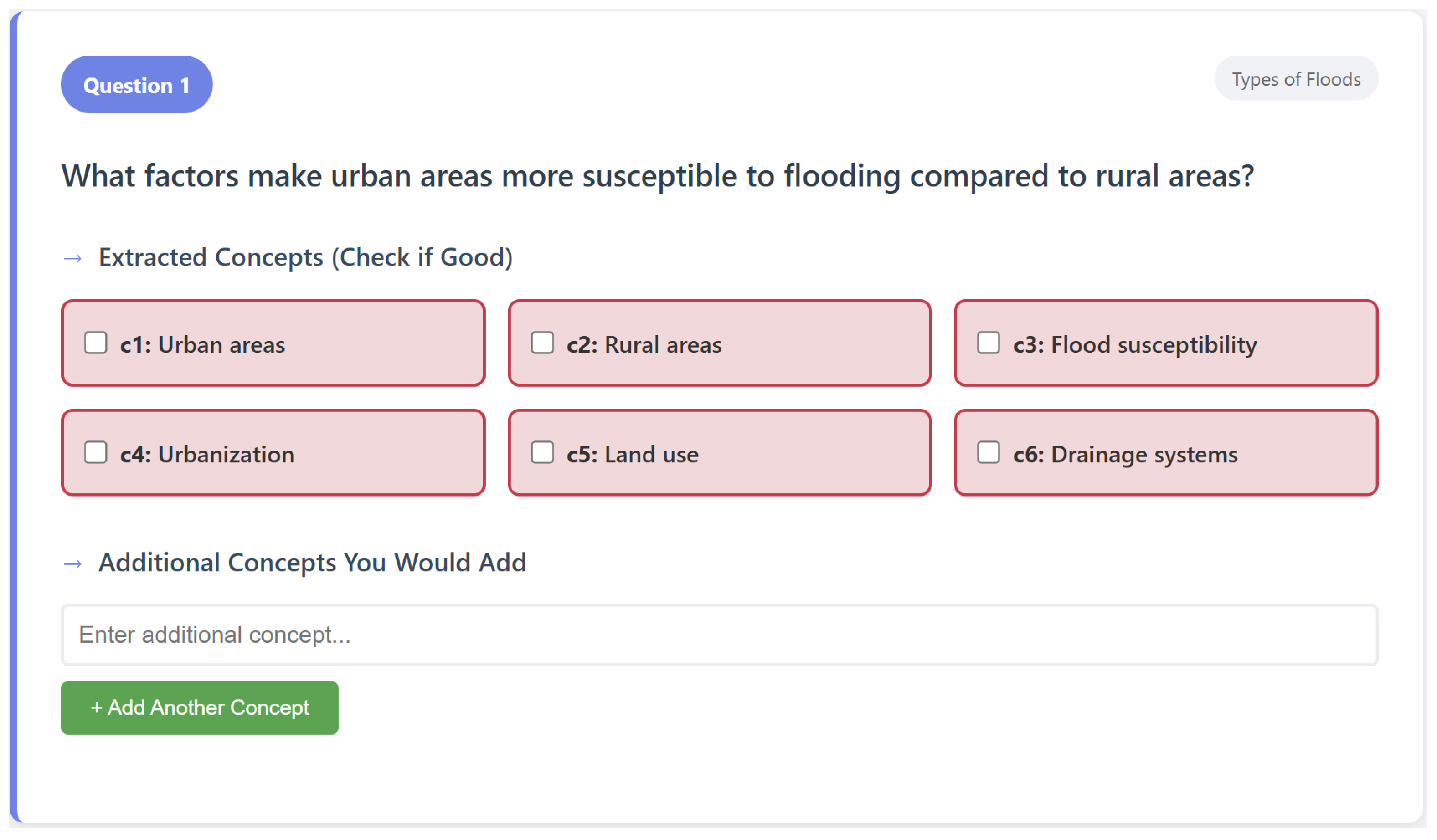Mark the c5 Land use checkbox

(542, 452)
